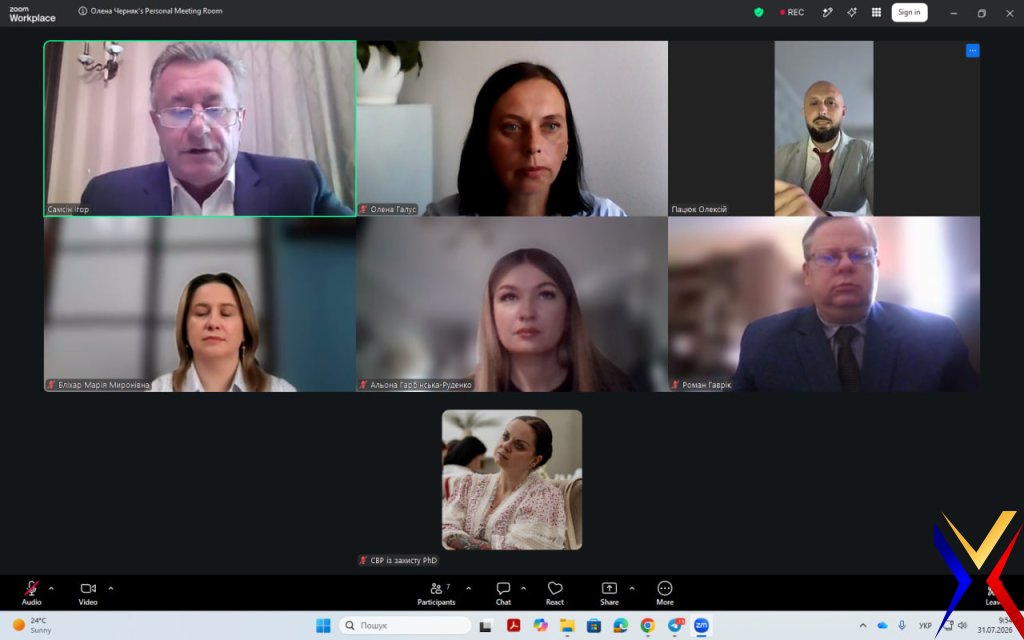The image size is (1024, 640).
Task: Click the Zoom Workplace logo
Action: (x=32, y=14)
